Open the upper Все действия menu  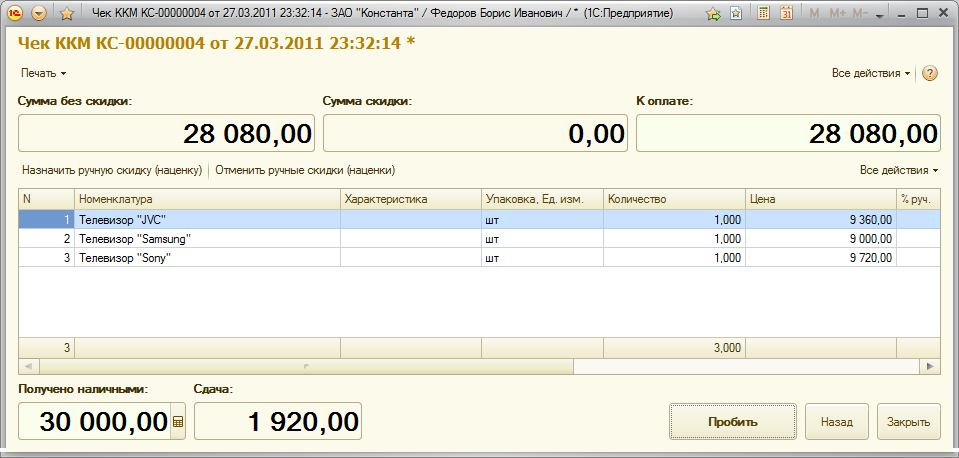coord(872,73)
